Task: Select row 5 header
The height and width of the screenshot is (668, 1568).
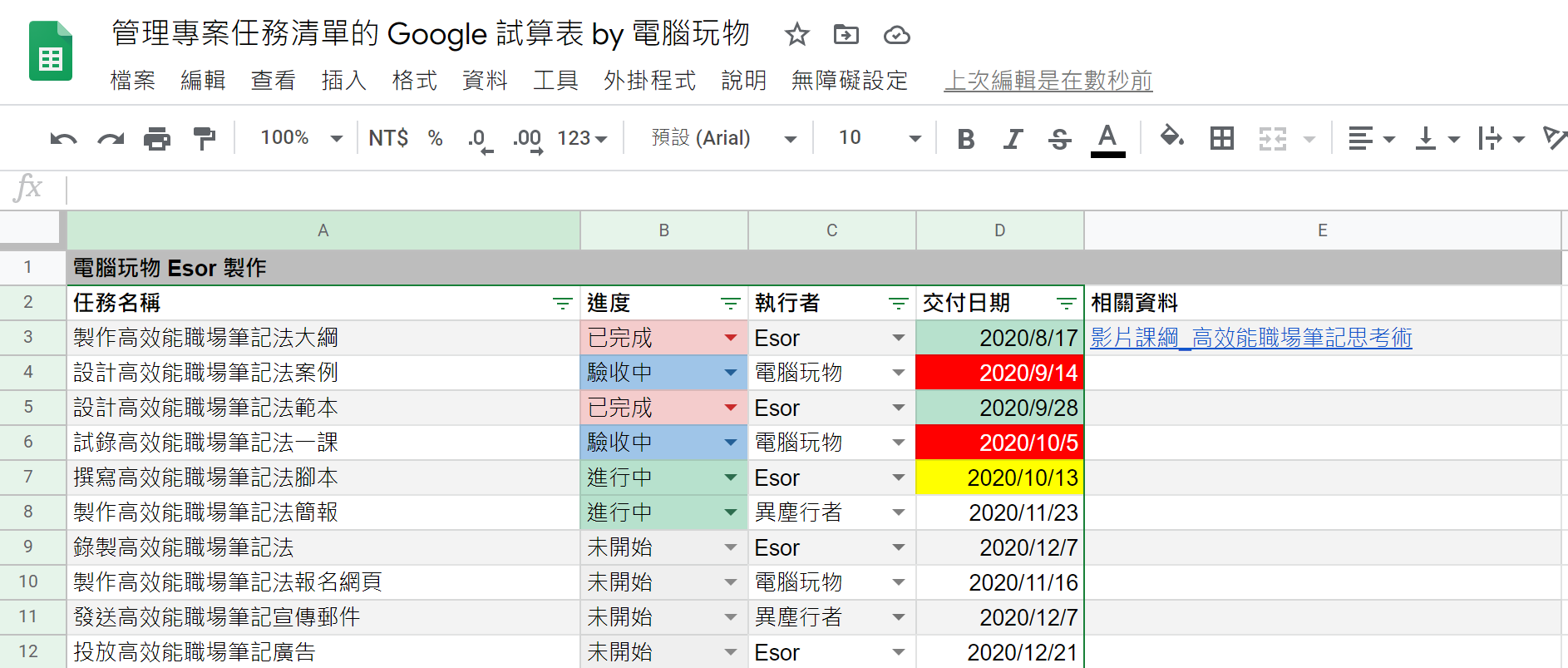Action: coord(28,408)
